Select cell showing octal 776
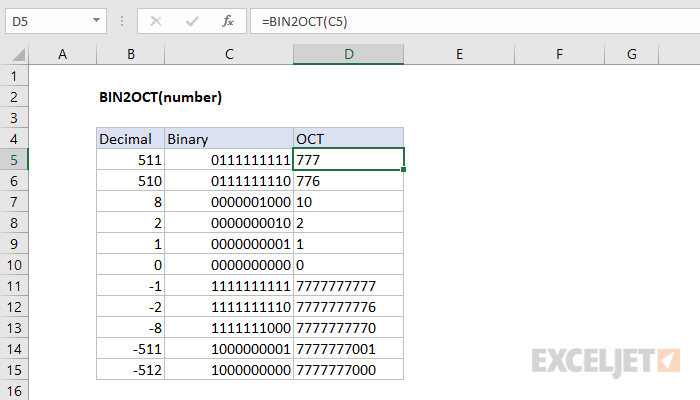This screenshot has width=700, height=400. click(x=348, y=181)
